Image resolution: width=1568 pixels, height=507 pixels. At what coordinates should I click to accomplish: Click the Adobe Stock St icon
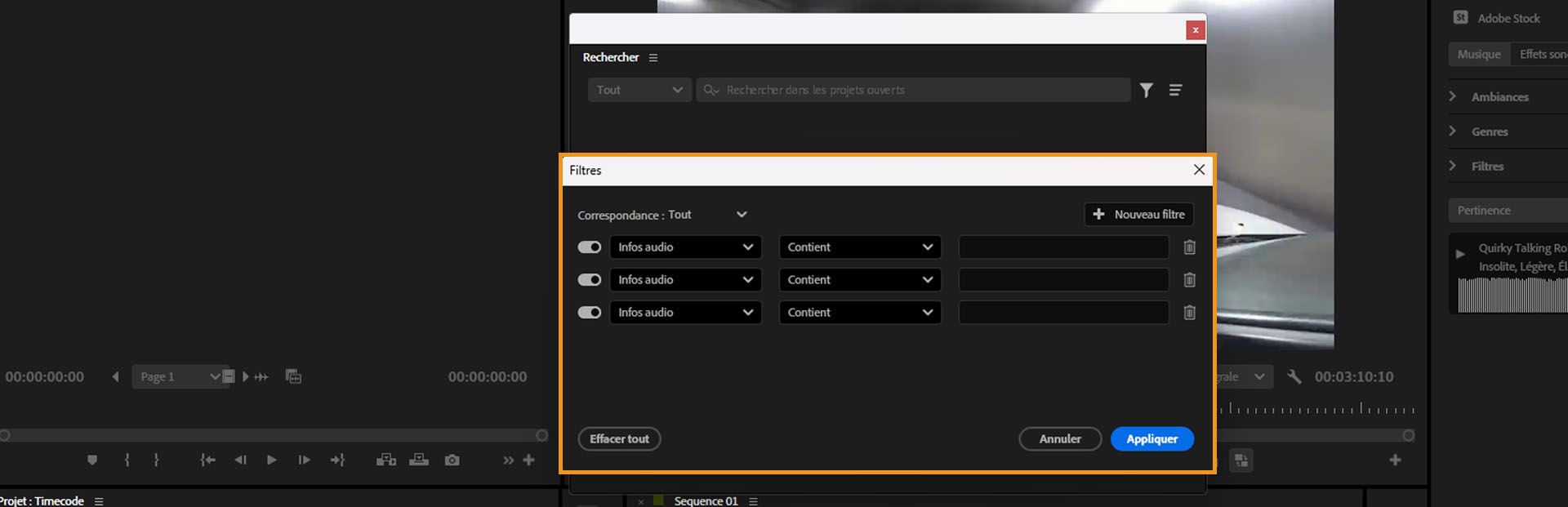pos(1461,17)
